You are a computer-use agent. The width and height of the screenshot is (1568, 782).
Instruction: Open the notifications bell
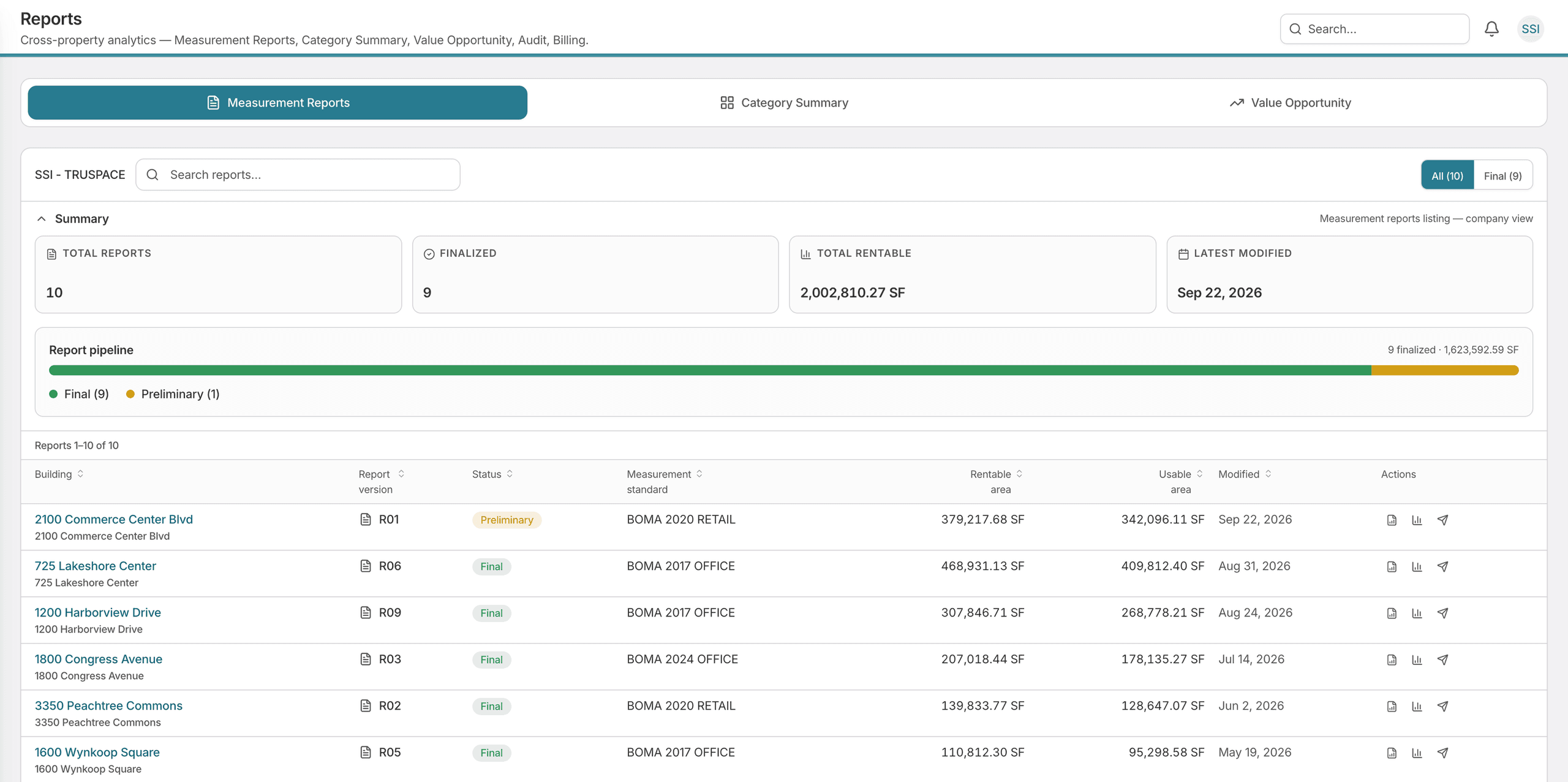point(1491,29)
